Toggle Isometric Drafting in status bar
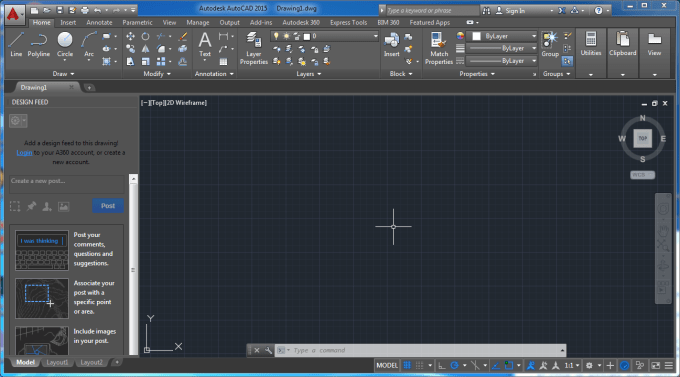The height and width of the screenshot is (377, 680). [x=475, y=366]
